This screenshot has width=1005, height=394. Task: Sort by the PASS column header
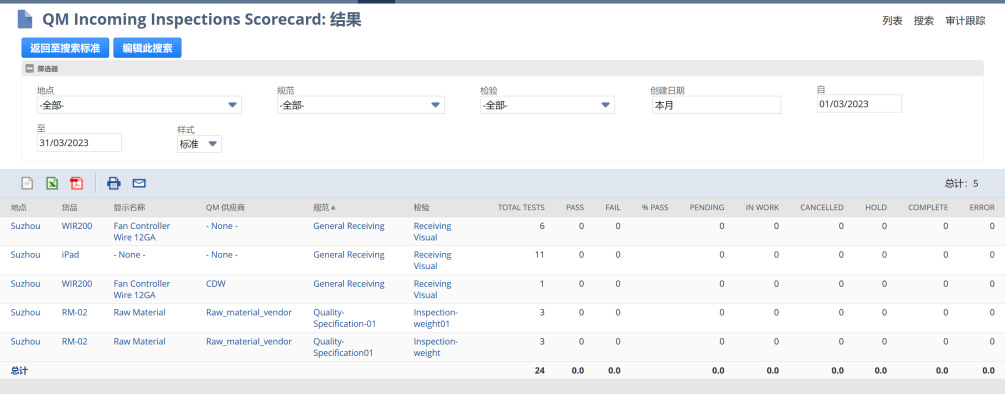(575, 208)
